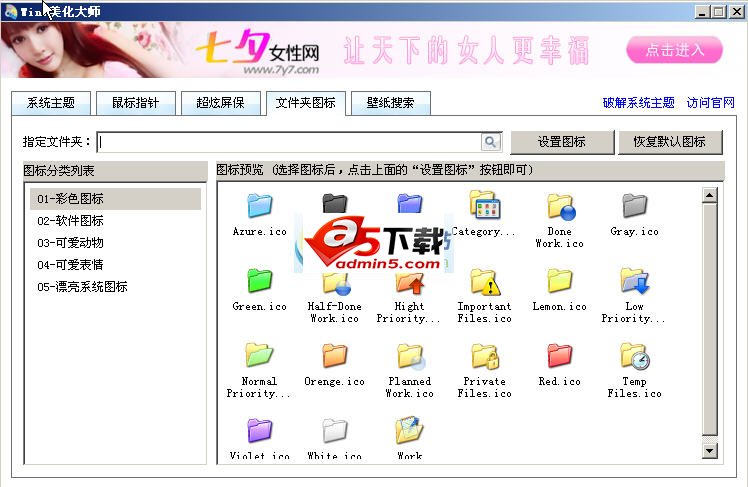Switch to the 壁纸搜索 tab
Screen dimensions: 748x487
coord(391,103)
